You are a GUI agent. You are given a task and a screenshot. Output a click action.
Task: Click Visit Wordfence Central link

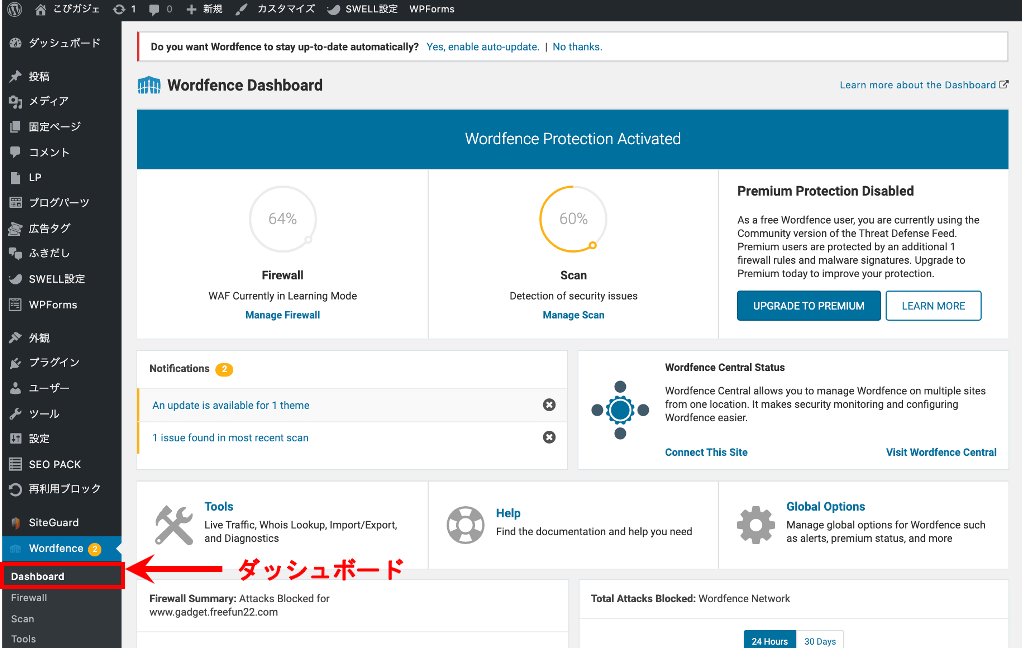coord(941,452)
